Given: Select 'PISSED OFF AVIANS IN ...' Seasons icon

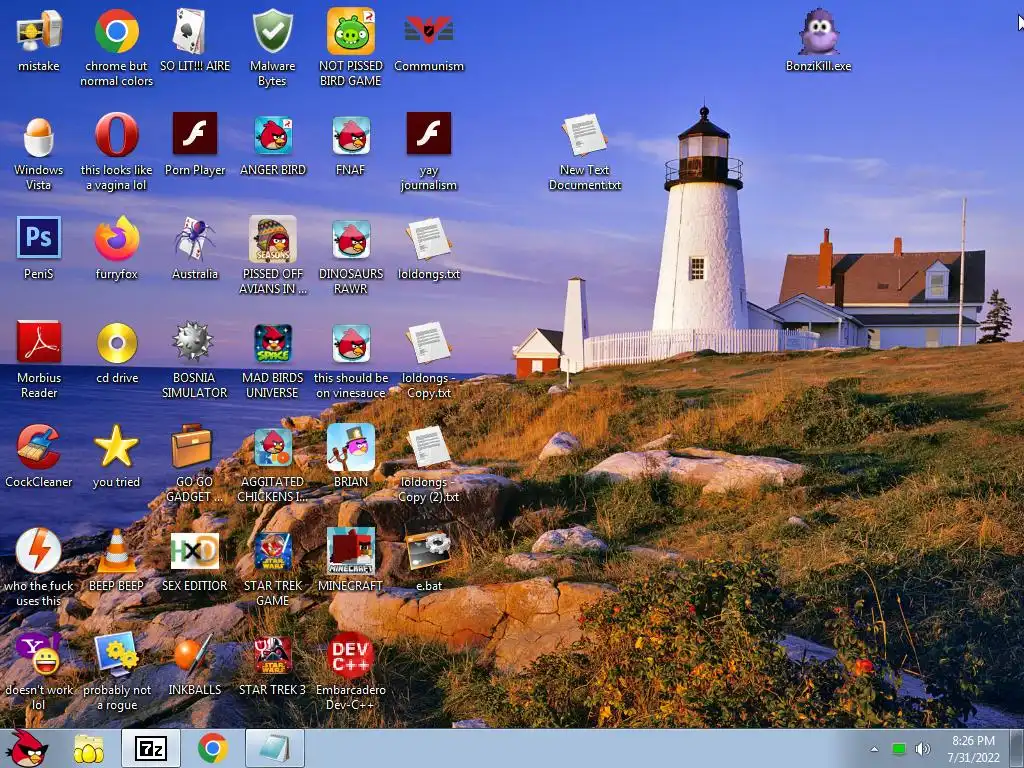Looking at the screenshot, I should pos(272,239).
